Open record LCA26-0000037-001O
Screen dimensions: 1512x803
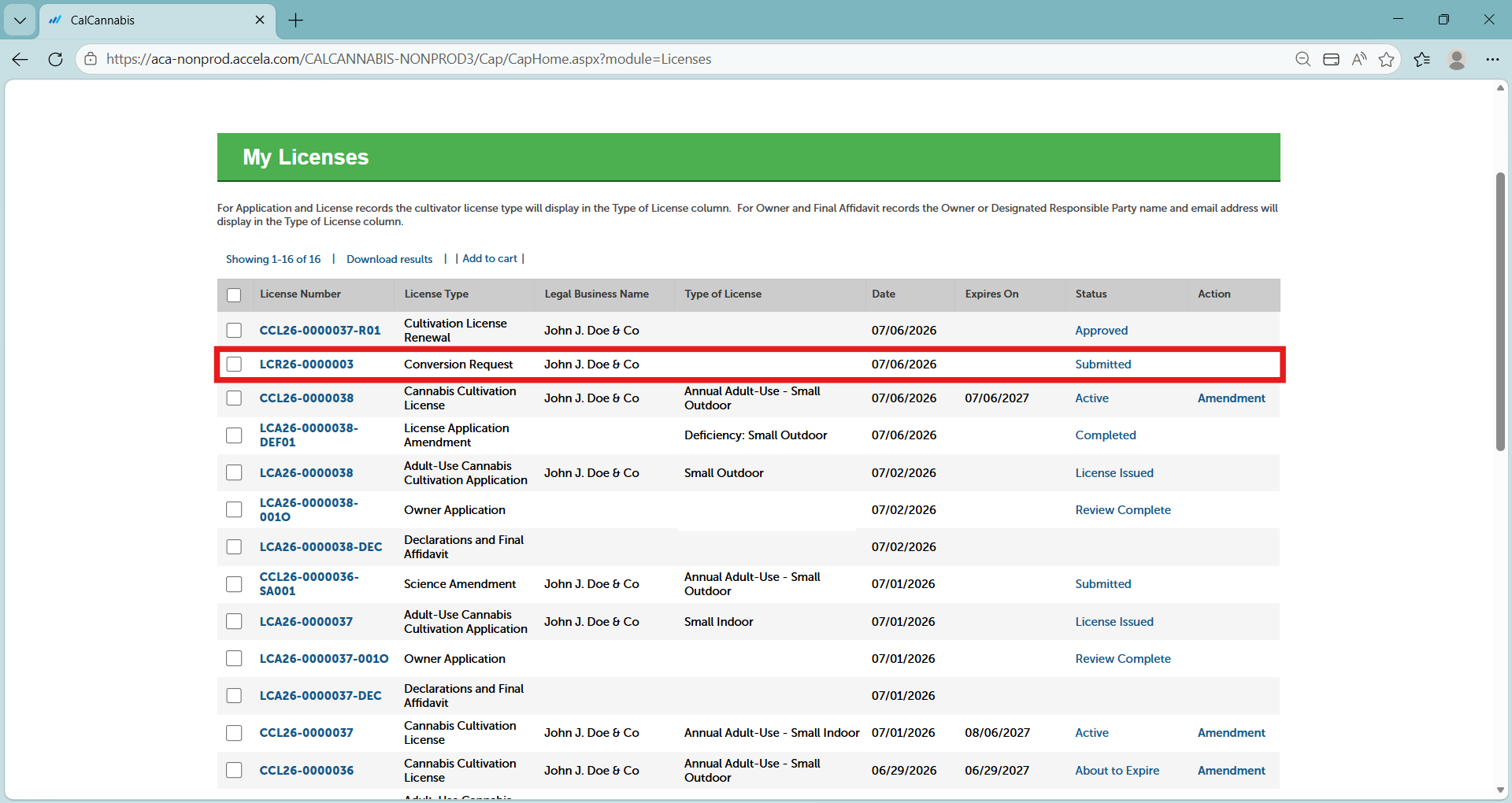(324, 659)
